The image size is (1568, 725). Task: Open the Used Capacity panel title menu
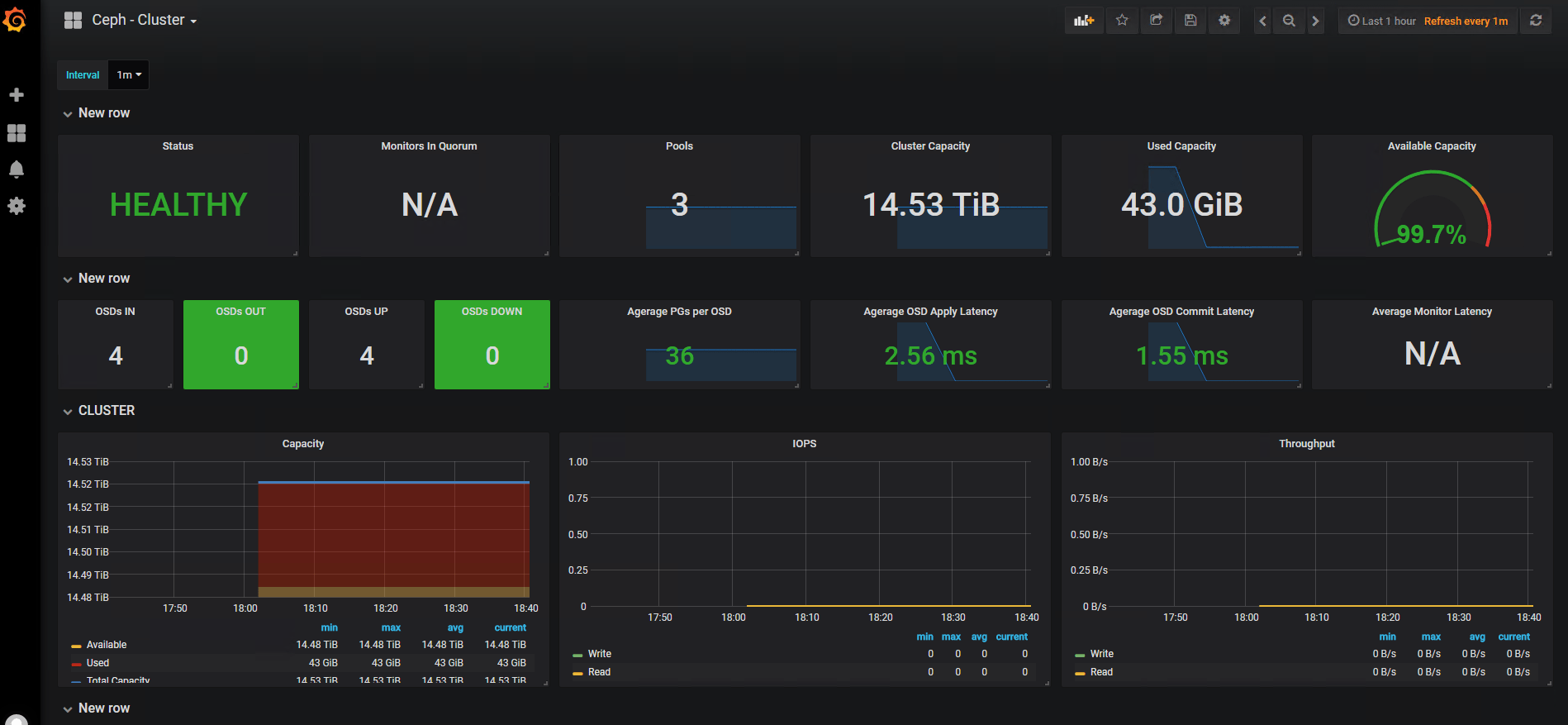(x=1181, y=146)
